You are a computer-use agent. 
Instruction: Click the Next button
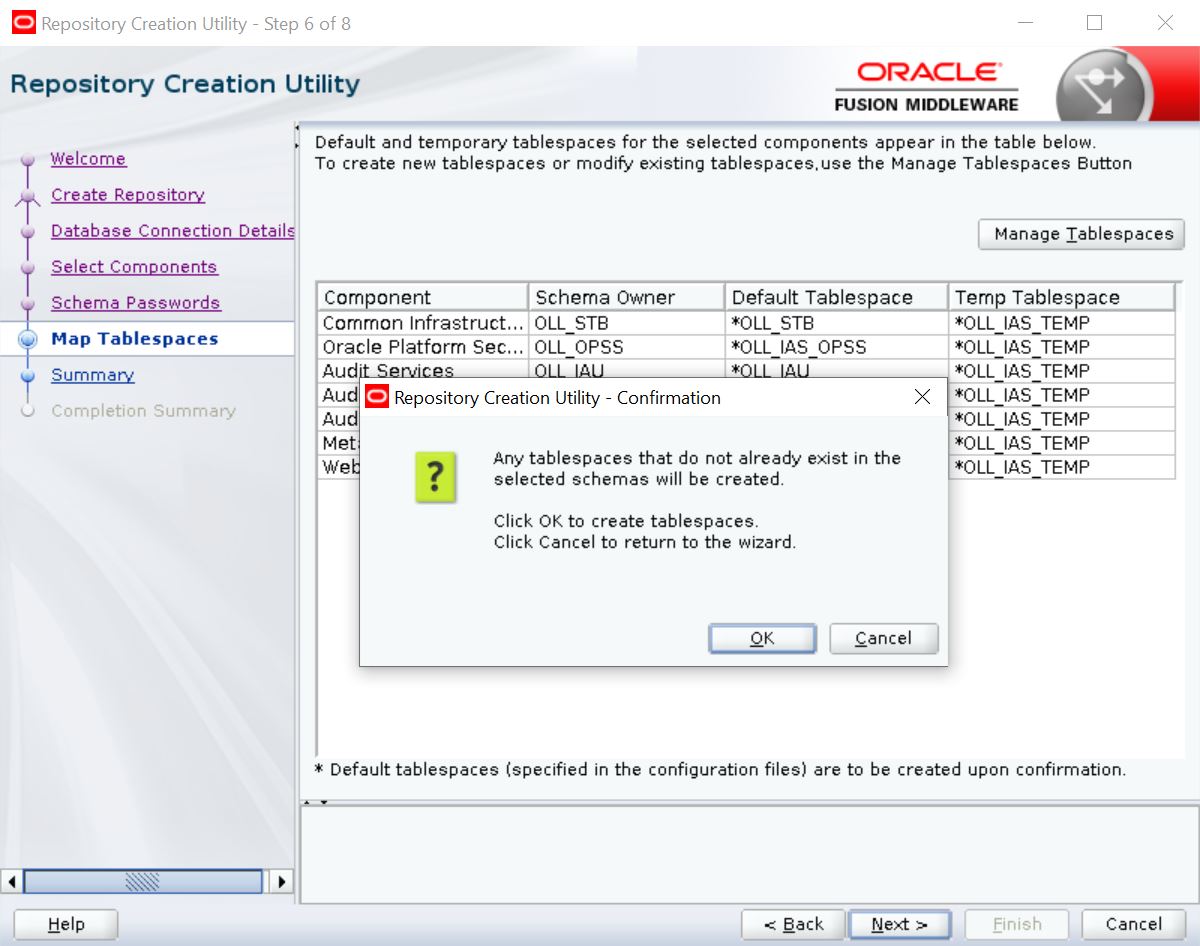pos(899,924)
